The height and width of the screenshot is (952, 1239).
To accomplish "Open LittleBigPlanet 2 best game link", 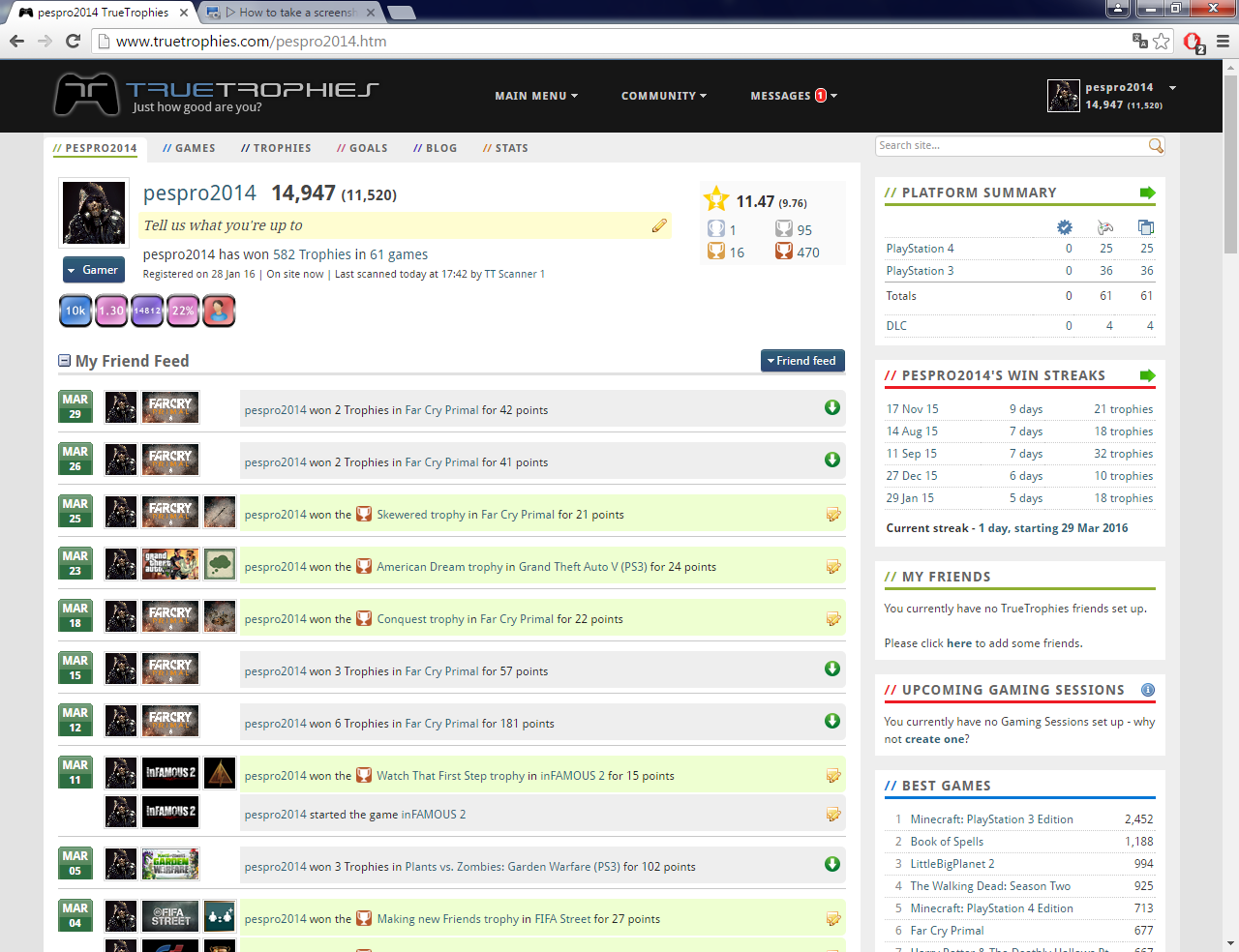I will coord(952,864).
